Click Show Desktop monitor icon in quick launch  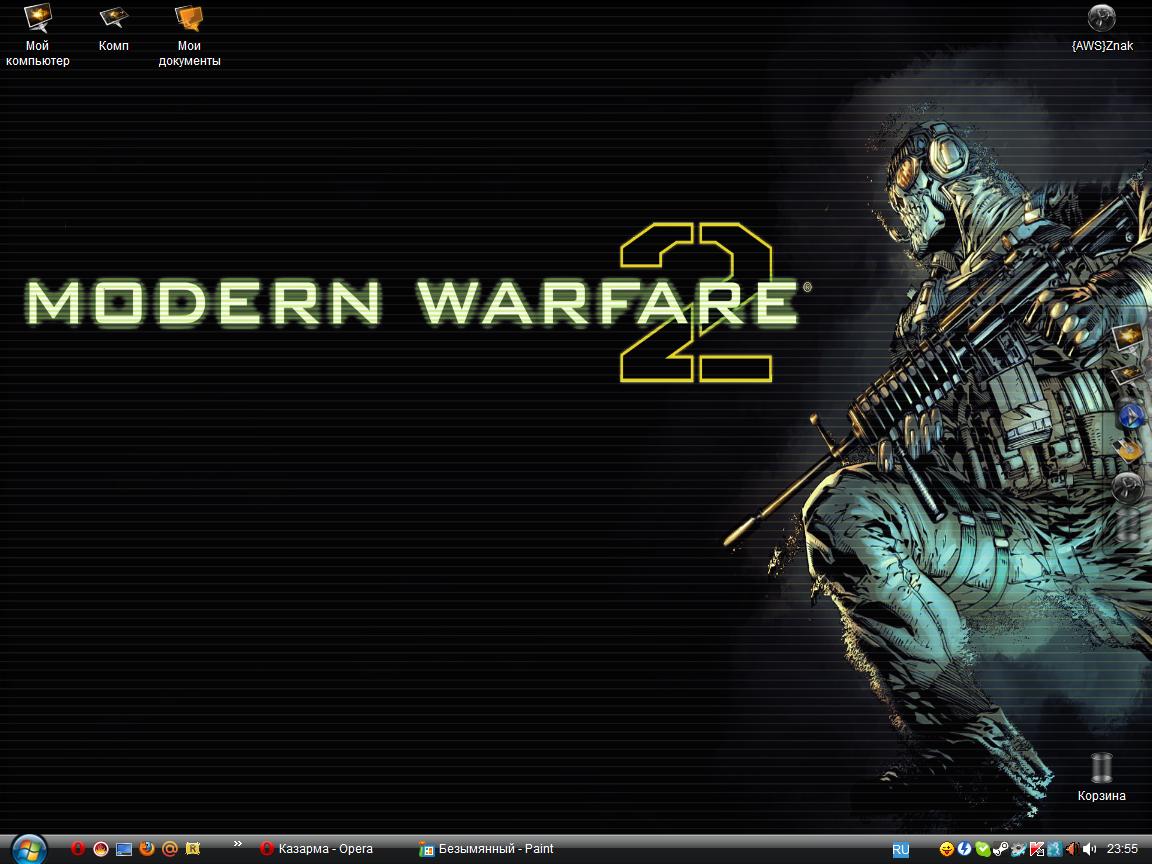click(124, 849)
